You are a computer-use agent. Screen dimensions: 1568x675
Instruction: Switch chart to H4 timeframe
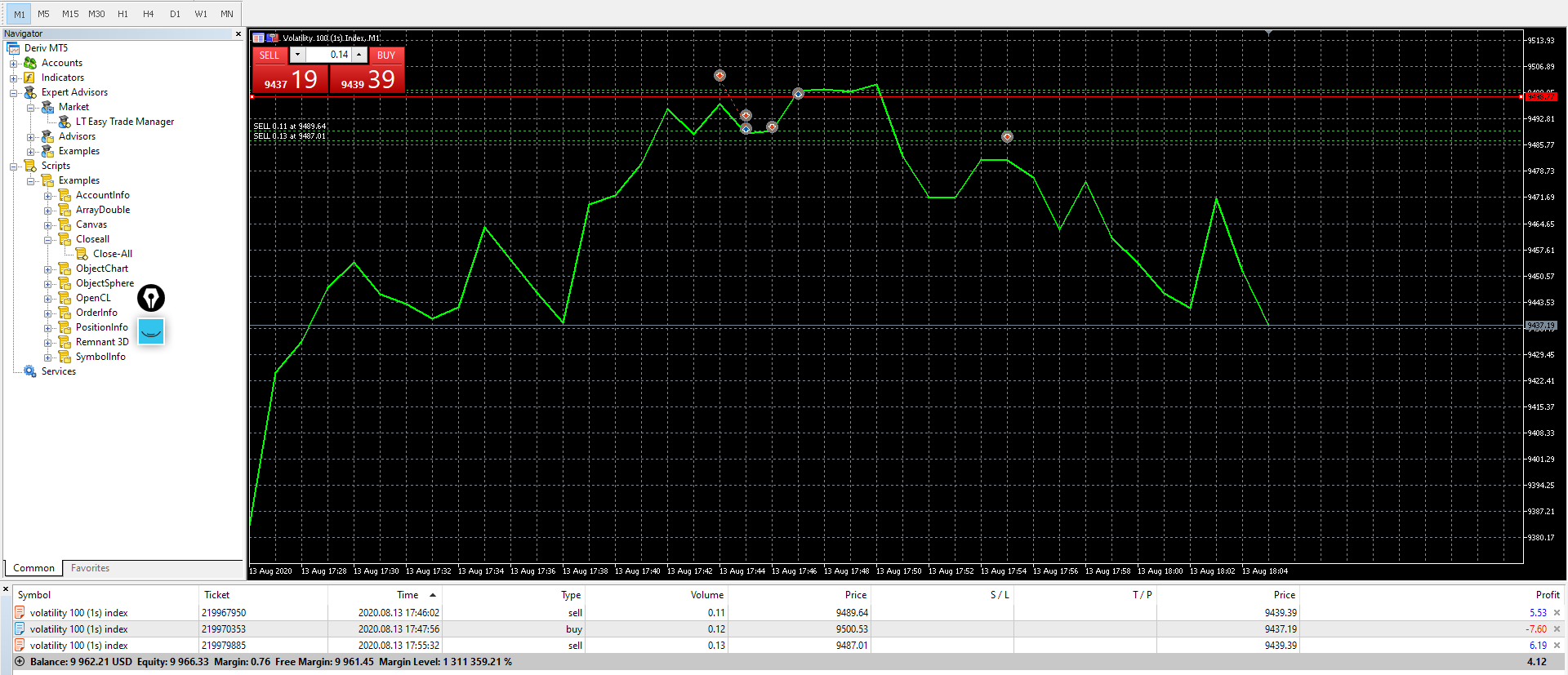148,14
